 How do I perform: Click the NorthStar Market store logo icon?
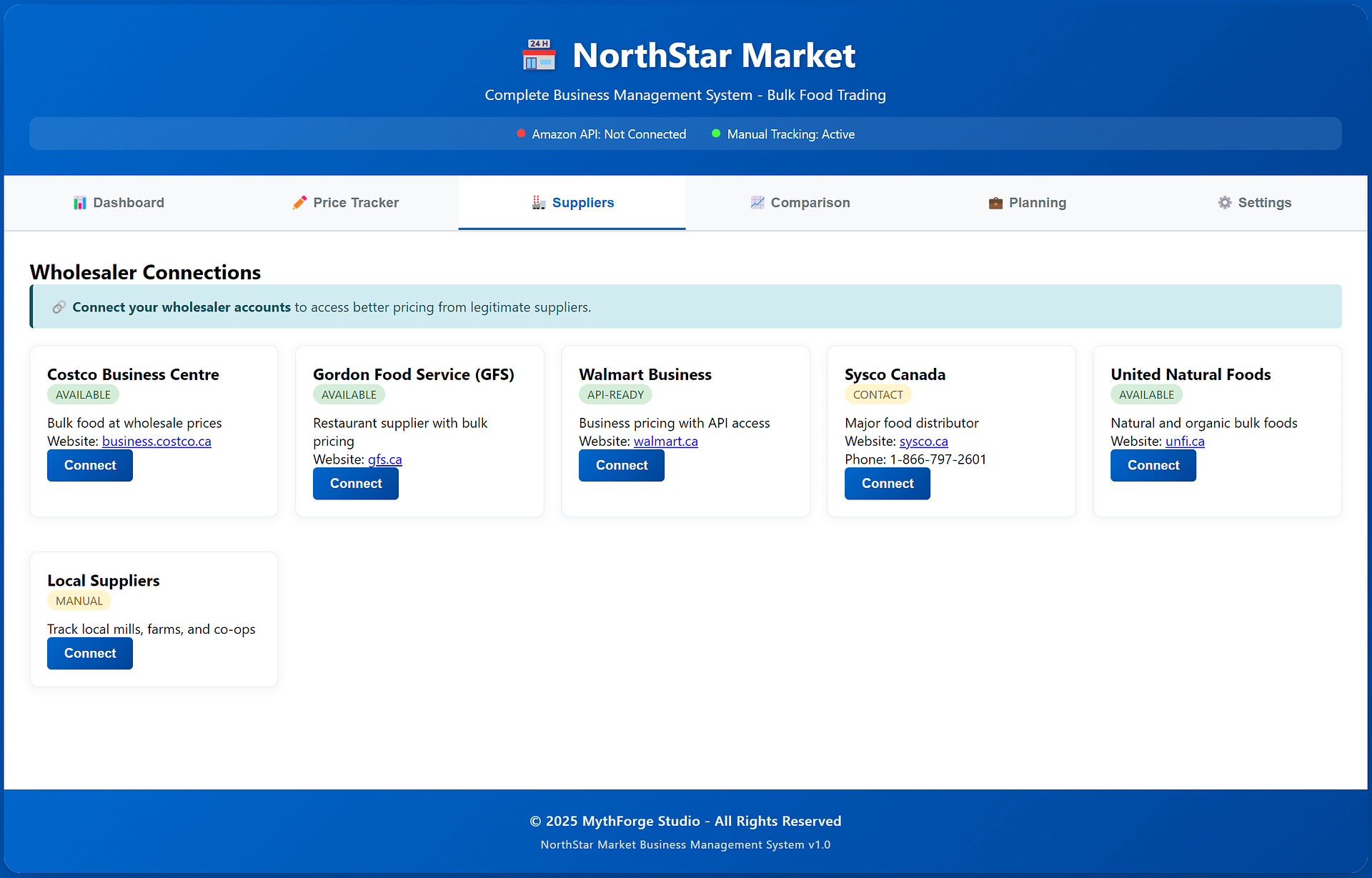539,55
